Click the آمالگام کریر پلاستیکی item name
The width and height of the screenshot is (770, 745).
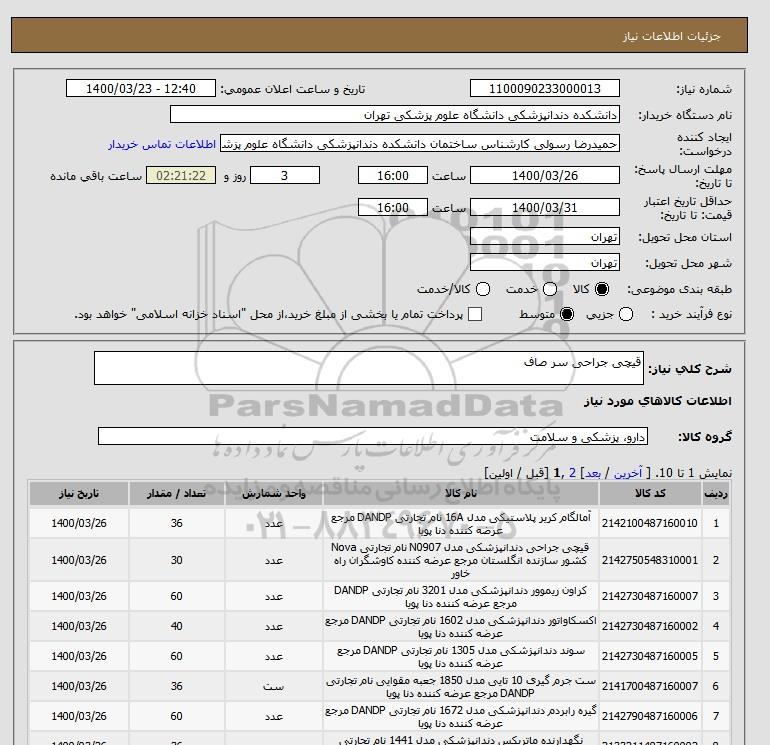click(461, 524)
